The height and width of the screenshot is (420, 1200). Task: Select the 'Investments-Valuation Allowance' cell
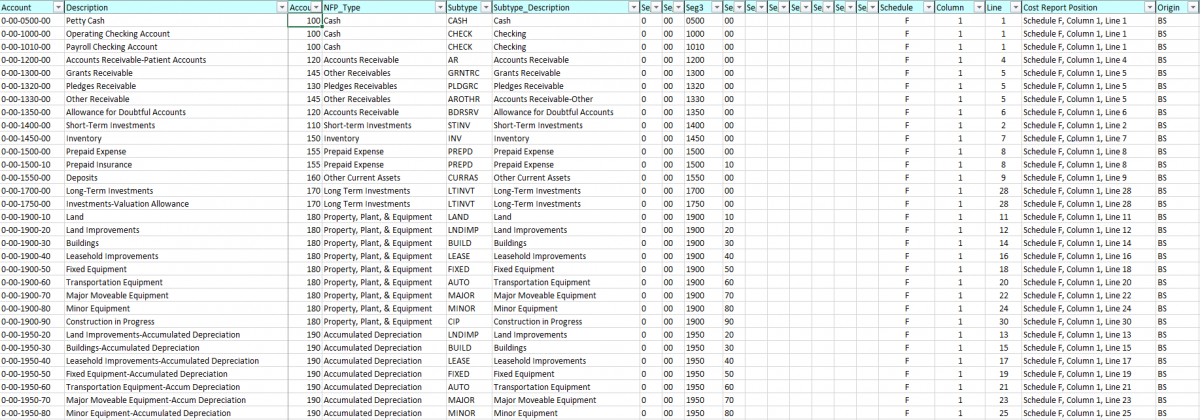(176, 203)
